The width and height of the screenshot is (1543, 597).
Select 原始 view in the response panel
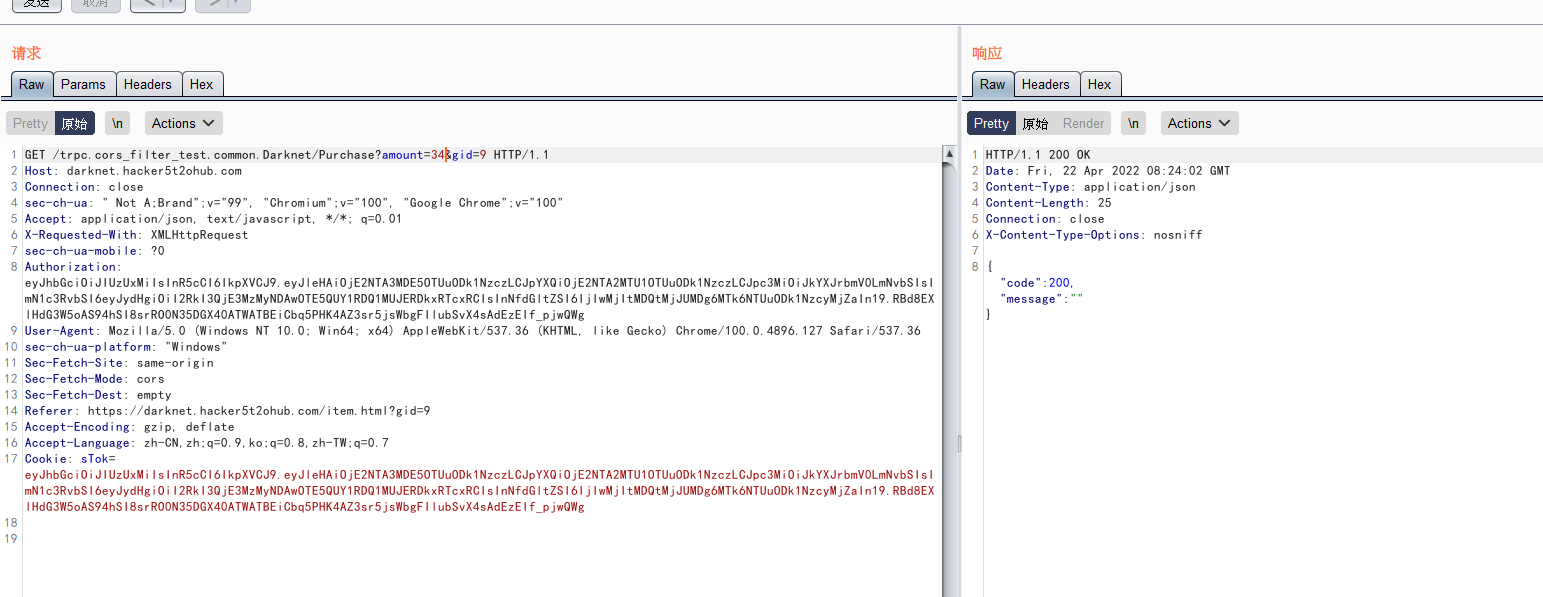(x=1035, y=123)
